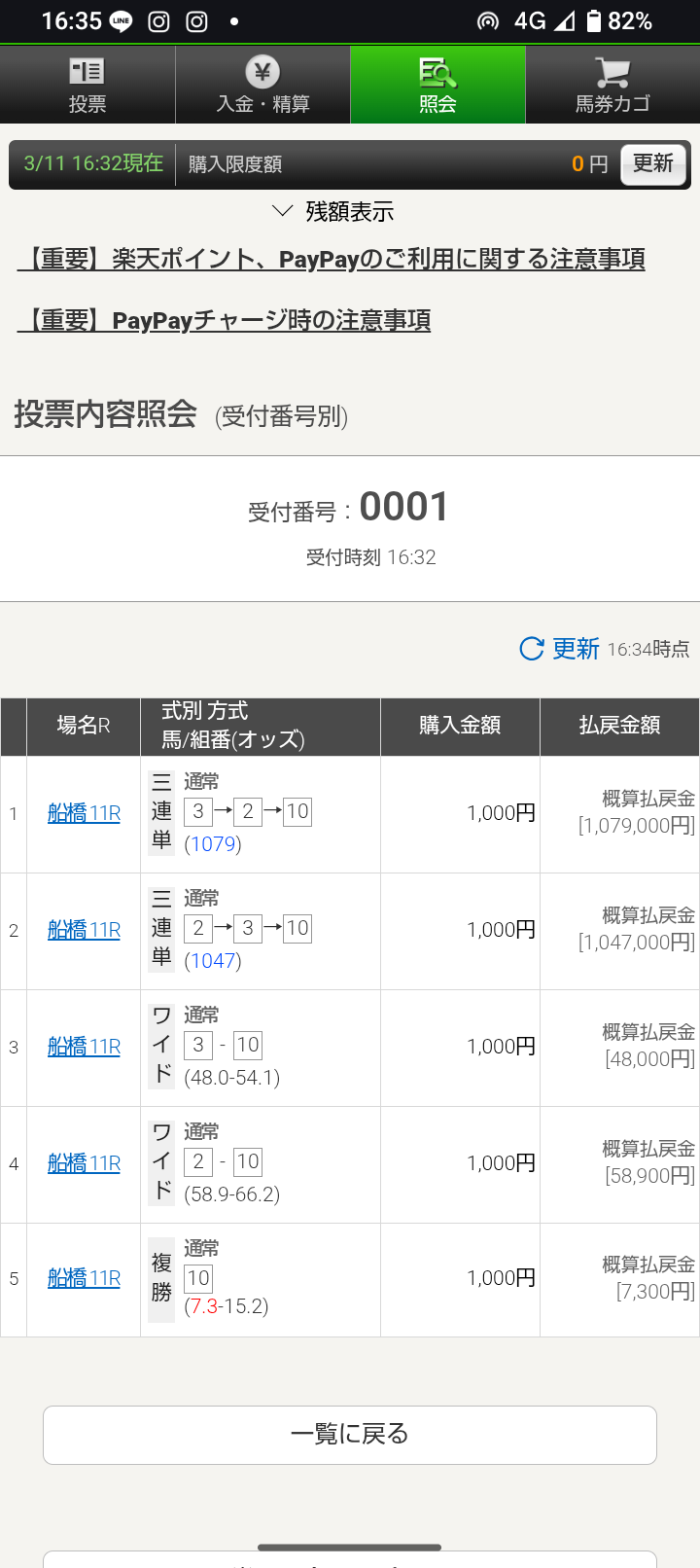Click the 一覧に戻る button

pos(350,1435)
